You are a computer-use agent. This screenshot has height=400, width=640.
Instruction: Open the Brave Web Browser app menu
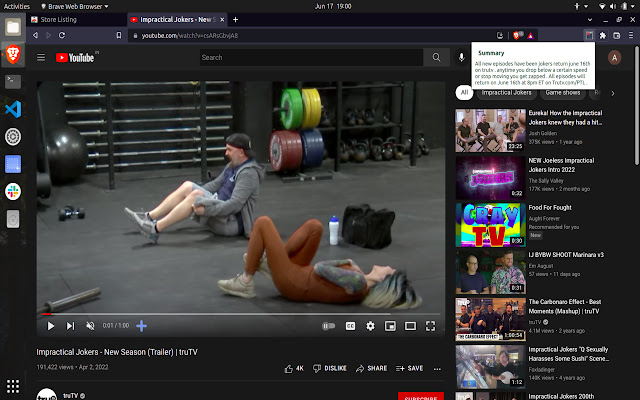75,6
